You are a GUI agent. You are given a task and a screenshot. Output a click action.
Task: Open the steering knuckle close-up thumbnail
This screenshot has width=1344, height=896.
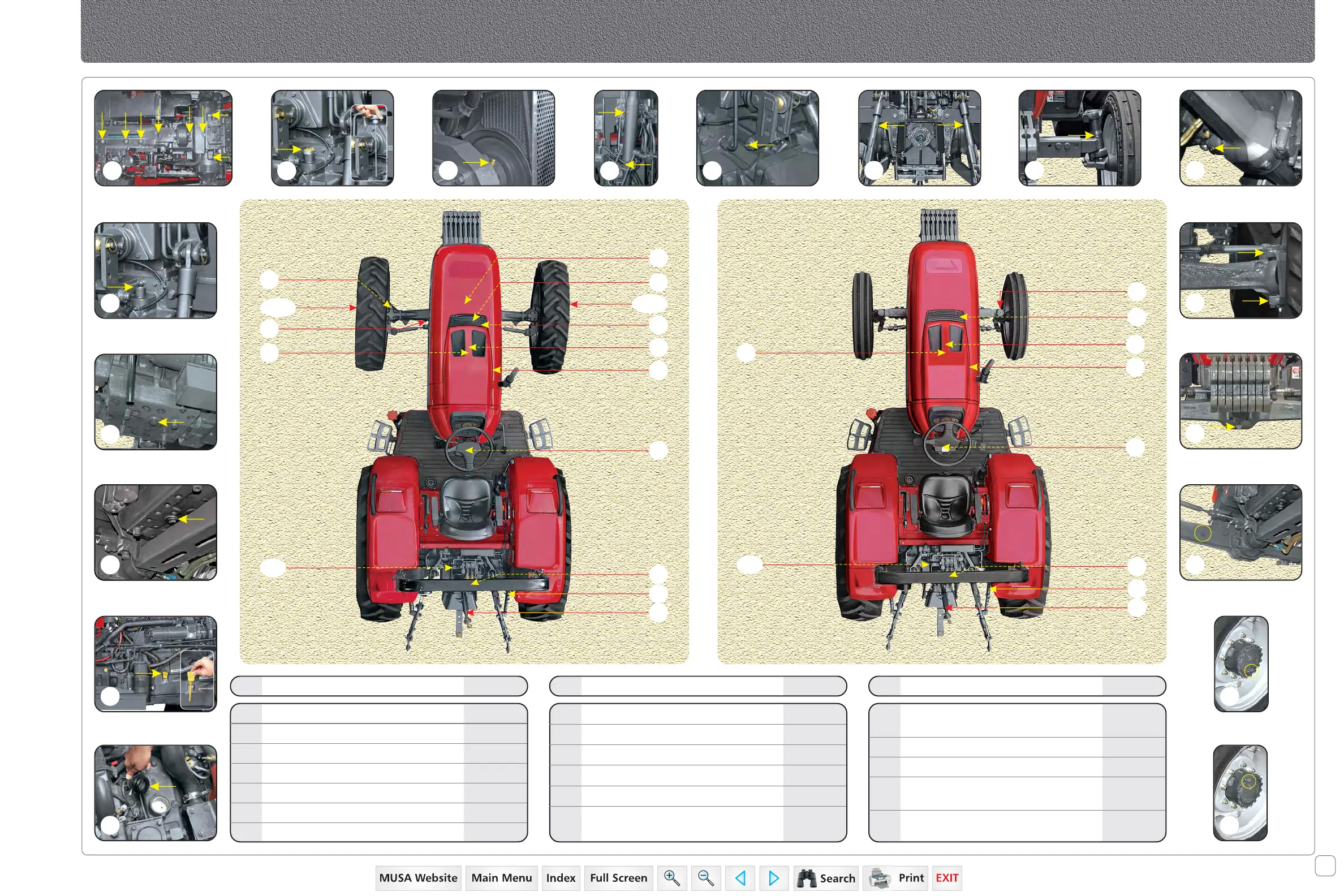[x=1241, y=137]
